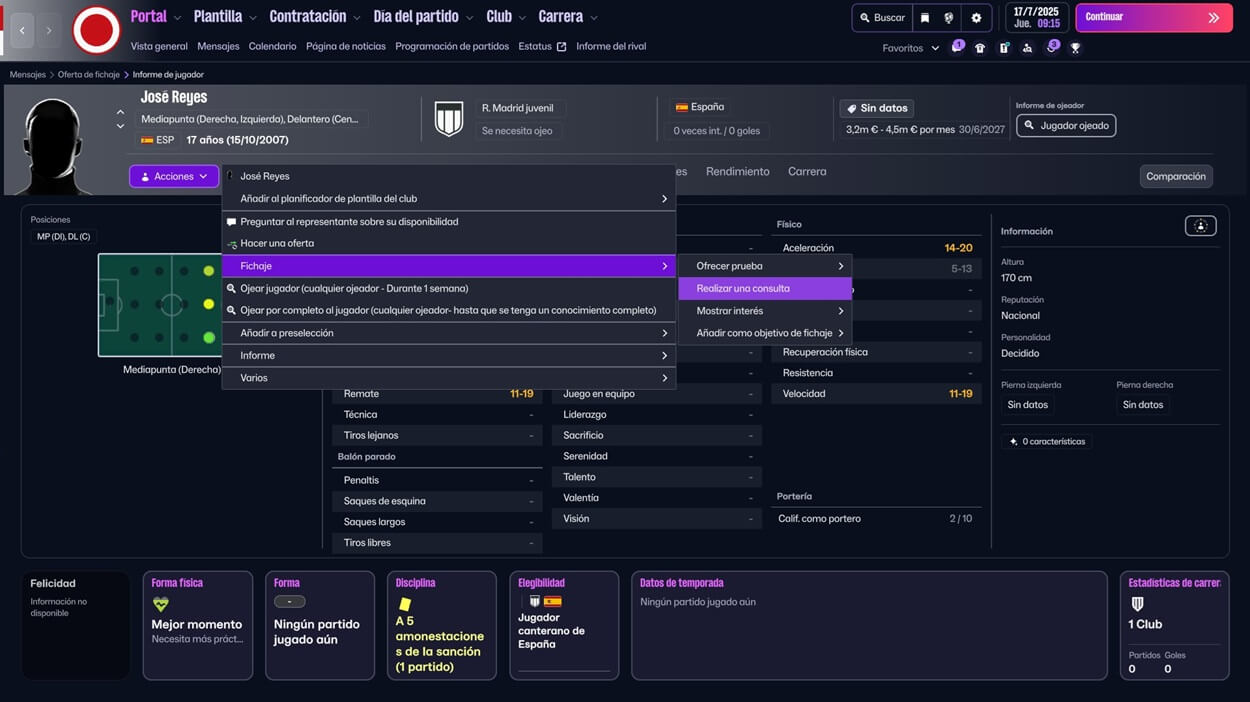Open the settings gear icon
This screenshot has width=1250, height=702.
976,18
